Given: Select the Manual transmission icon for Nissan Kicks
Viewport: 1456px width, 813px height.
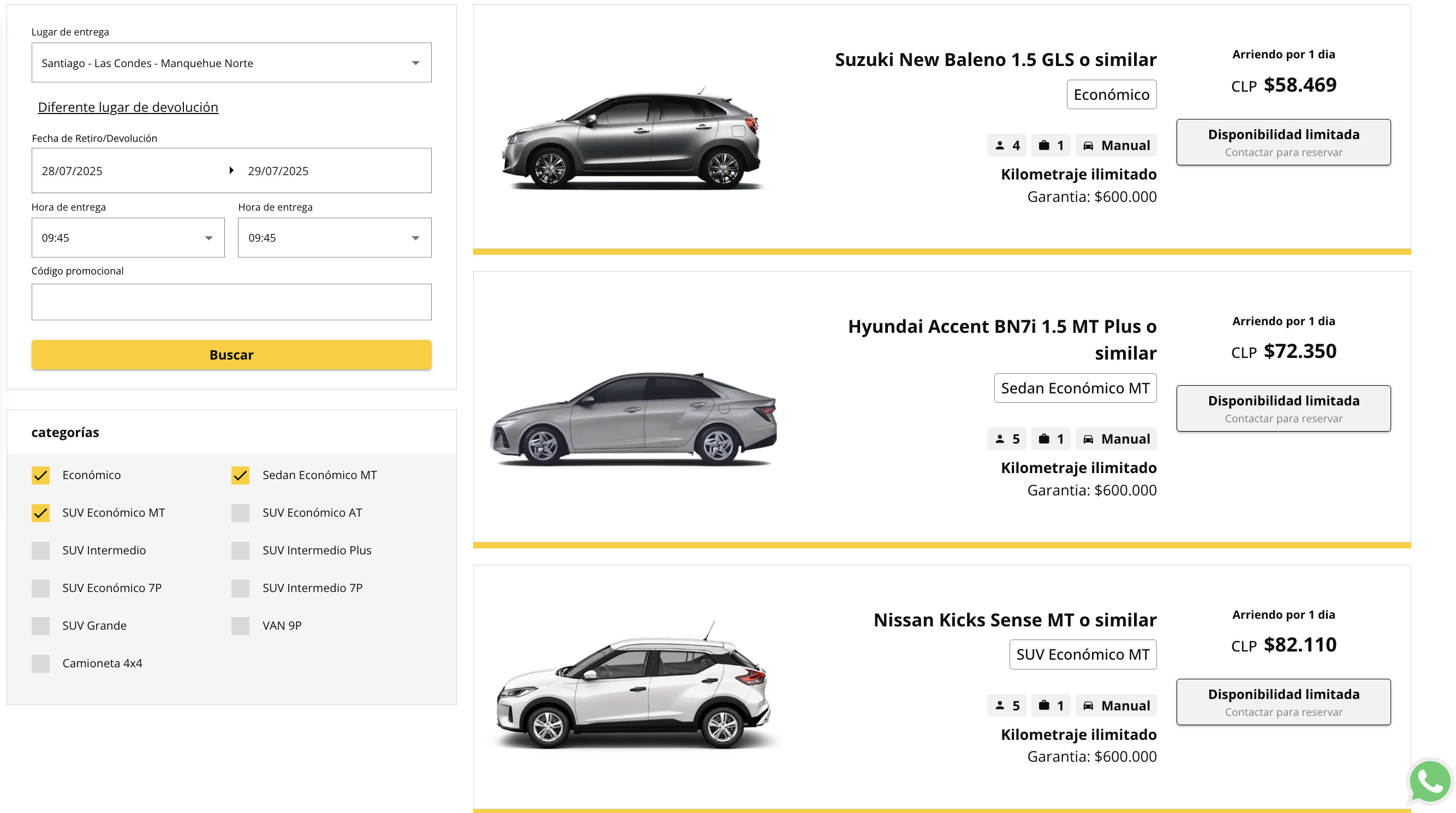Looking at the screenshot, I should (x=1089, y=705).
